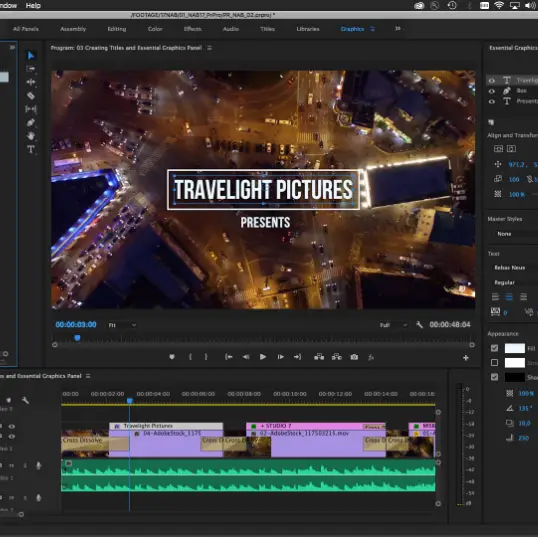
Task: Select the Selection arrow tool
Action: (x=31, y=56)
